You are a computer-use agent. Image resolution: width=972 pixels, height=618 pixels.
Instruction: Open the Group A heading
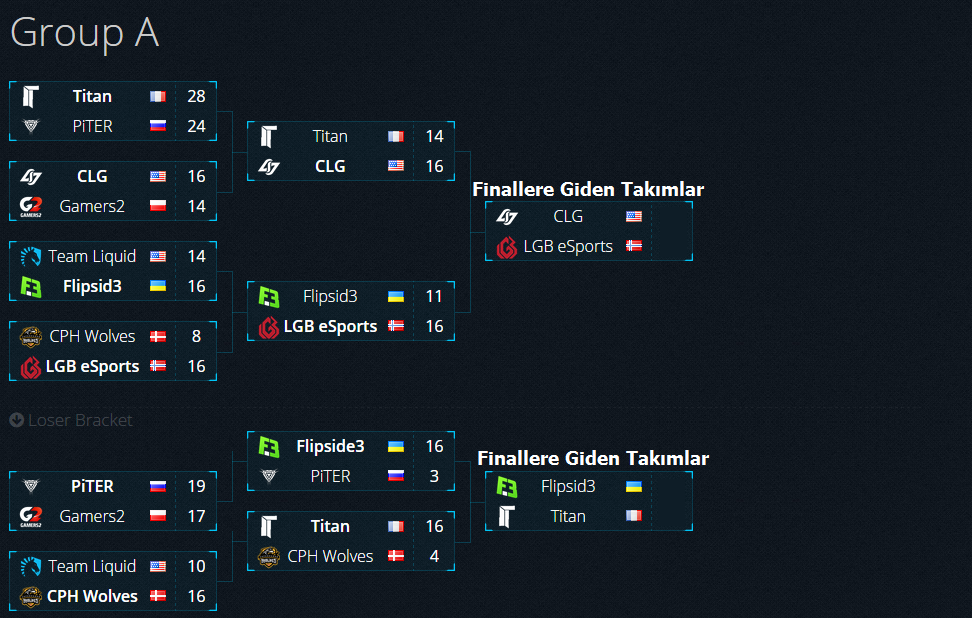(85, 32)
